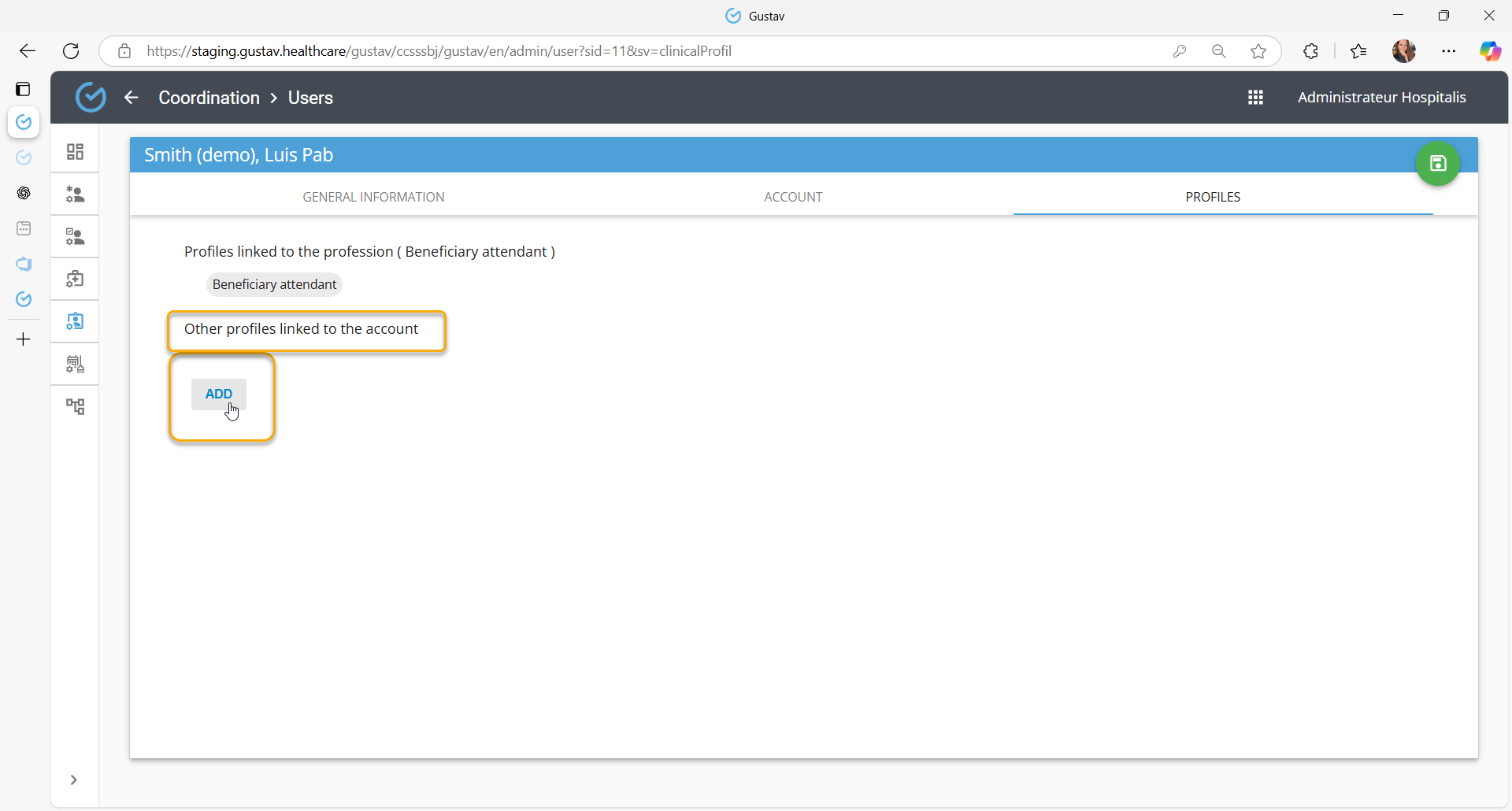This screenshot has width=1512, height=811.
Task: Click the hierarchy tree sidebar icon
Action: pyautogui.click(x=75, y=406)
